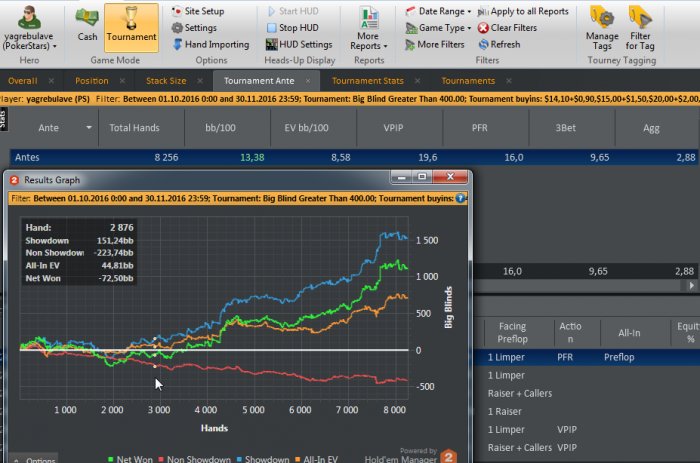700x463 pixels.
Task: Select the Tournament Ante tab
Action: coord(259,81)
